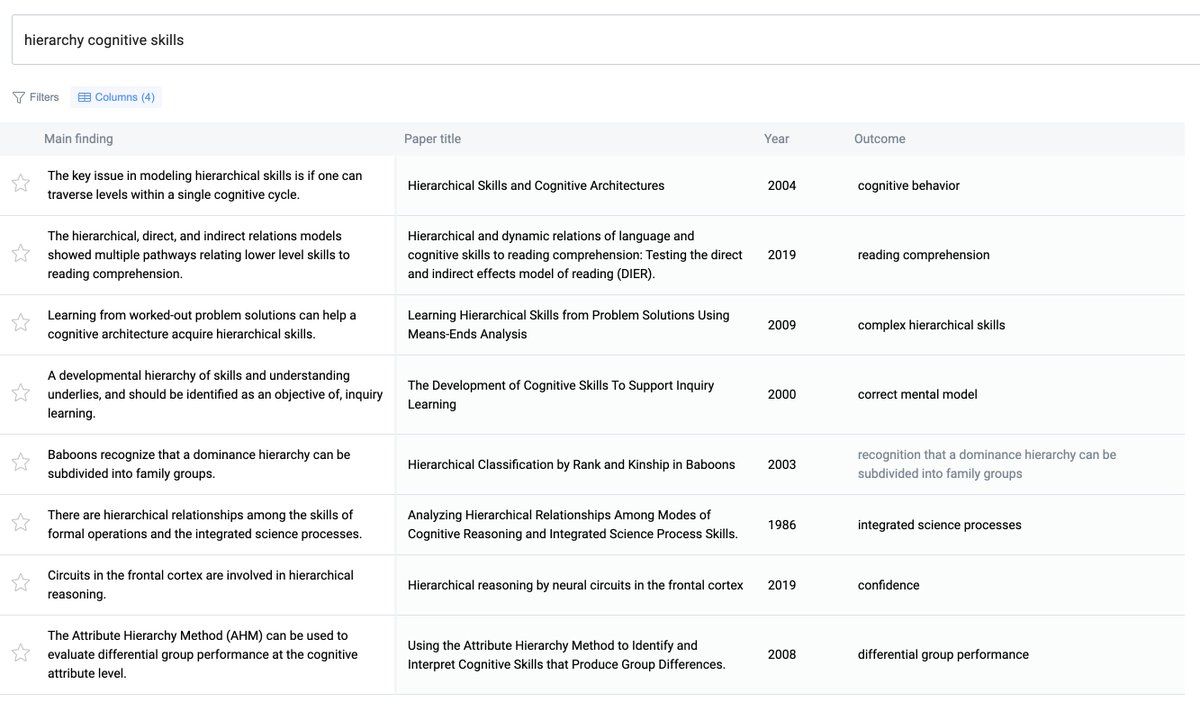Star the Attribute Hierarchy Method paper
Image resolution: width=1200 pixels, height=711 pixels.
20,654
